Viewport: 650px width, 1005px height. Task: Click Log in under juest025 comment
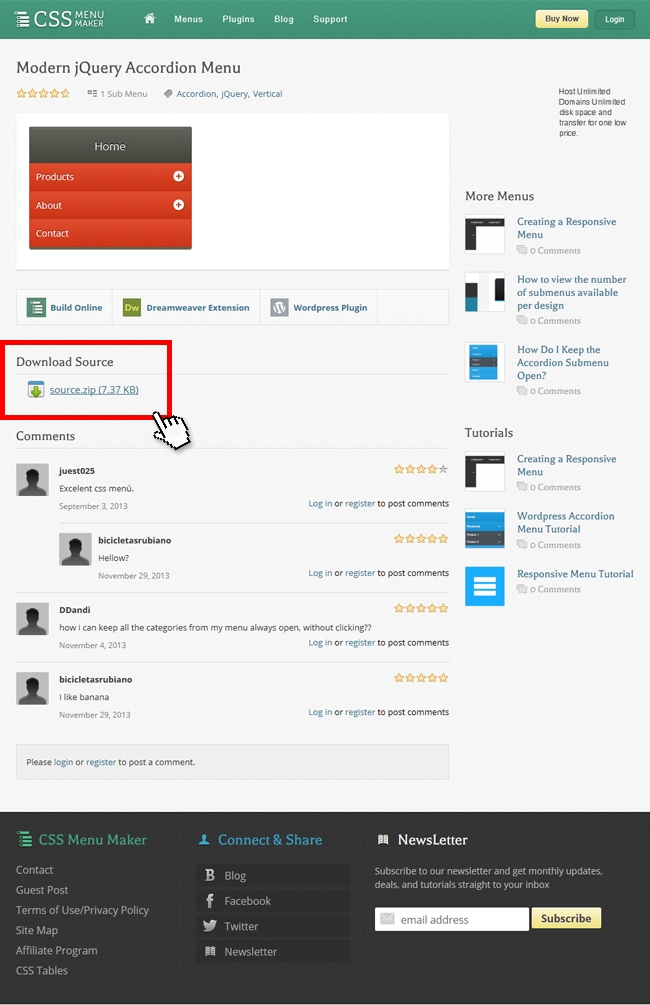click(x=320, y=503)
